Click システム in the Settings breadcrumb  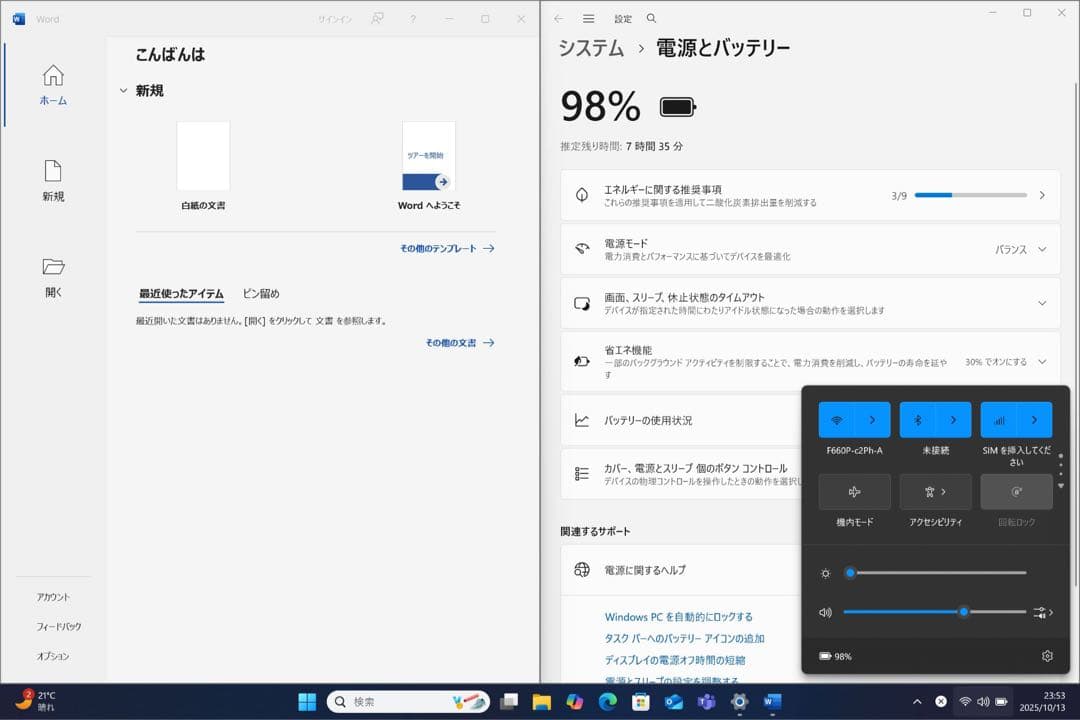point(591,48)
